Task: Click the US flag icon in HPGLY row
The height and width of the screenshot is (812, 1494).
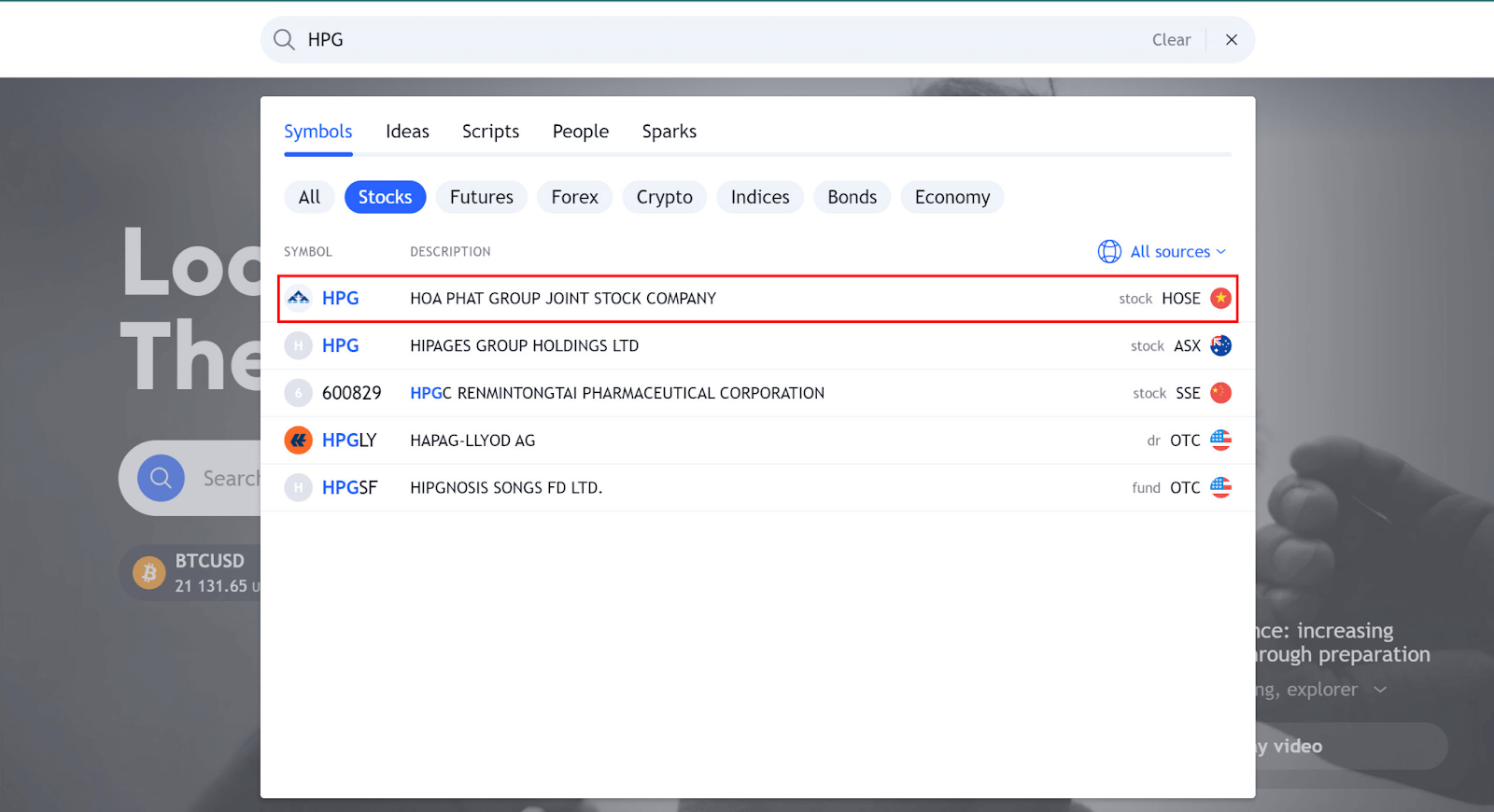Action: (x=1220, y=441)
